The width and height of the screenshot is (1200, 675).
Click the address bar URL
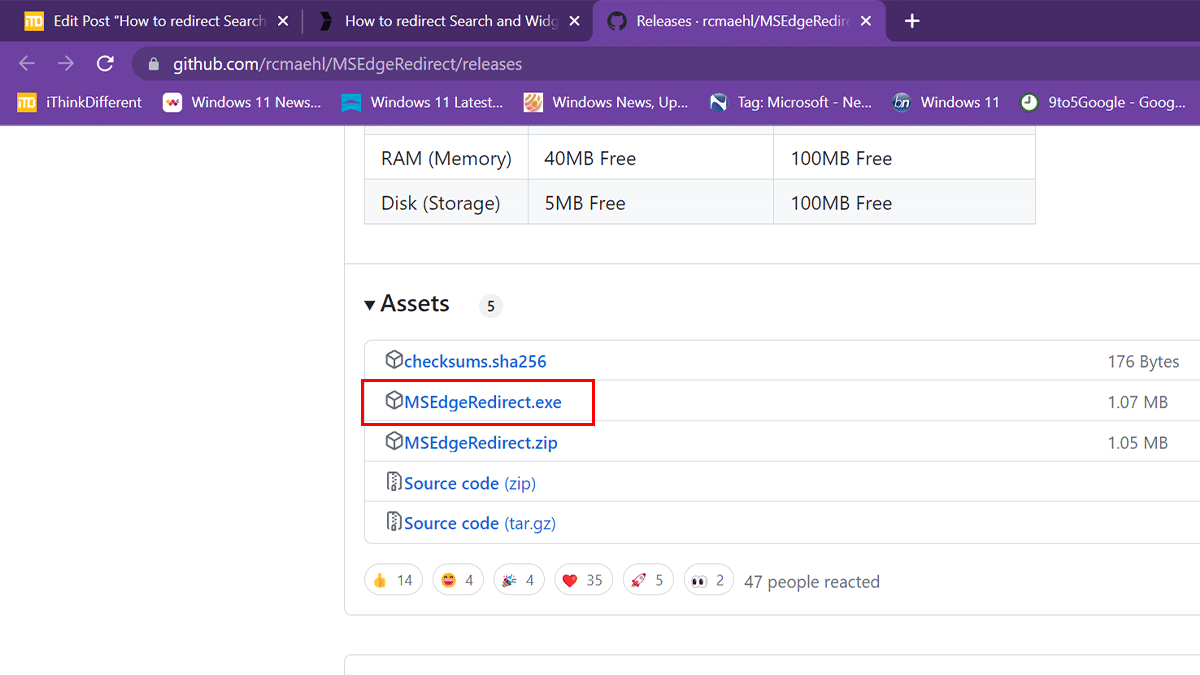pyautogui.click(x=347, y=64)
